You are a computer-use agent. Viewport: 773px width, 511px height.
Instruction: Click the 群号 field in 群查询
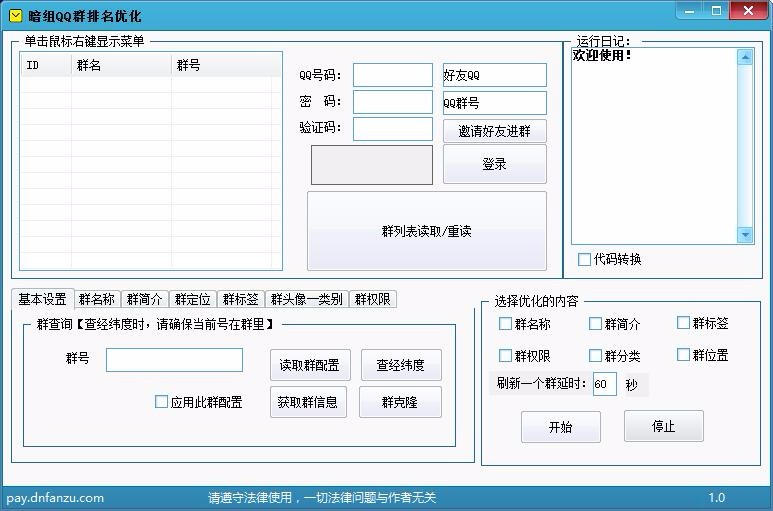click(x=175, y=360)
